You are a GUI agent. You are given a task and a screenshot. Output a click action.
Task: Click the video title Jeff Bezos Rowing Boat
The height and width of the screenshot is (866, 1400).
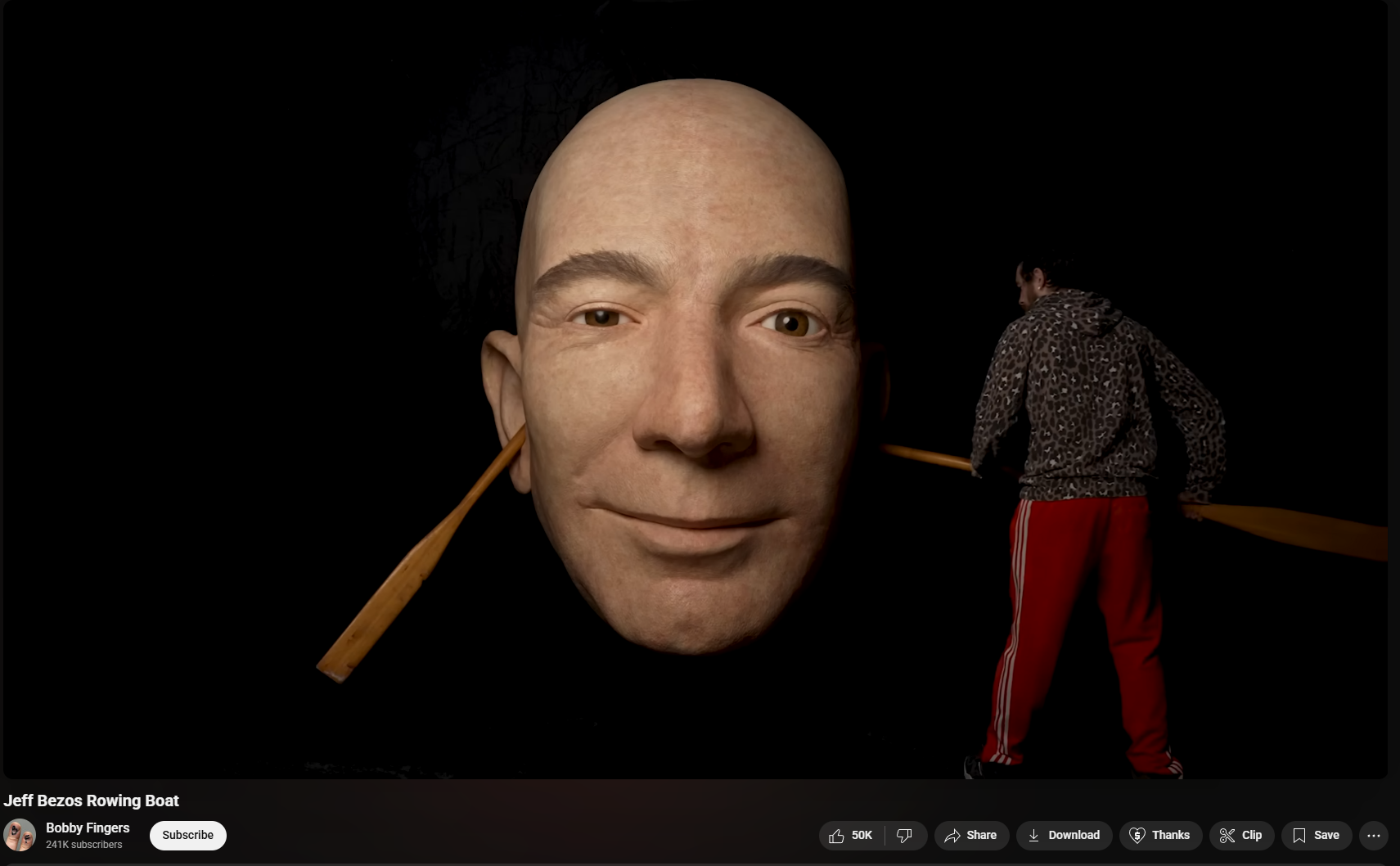91,801
